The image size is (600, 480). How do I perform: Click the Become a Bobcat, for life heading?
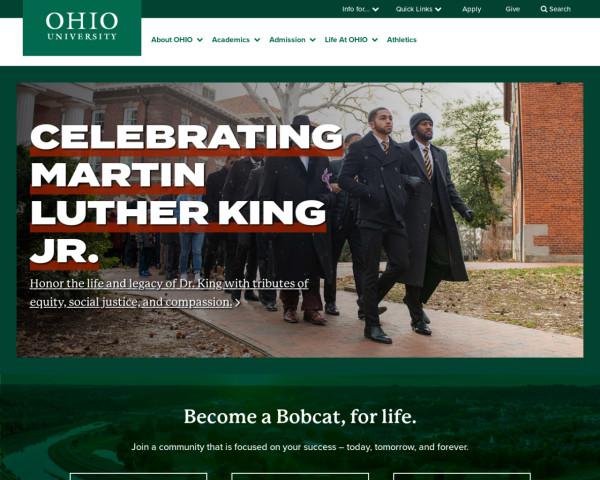tap(300, 416)
